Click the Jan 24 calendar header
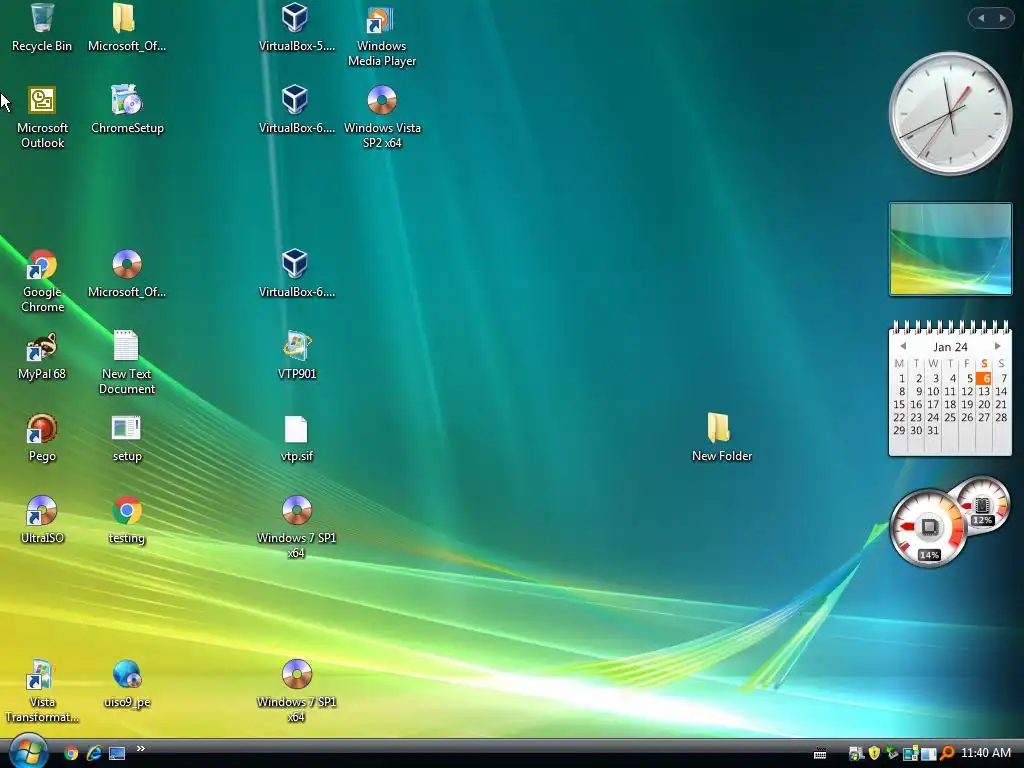Viewport: 1024px width, 768px height. point(950,347)
